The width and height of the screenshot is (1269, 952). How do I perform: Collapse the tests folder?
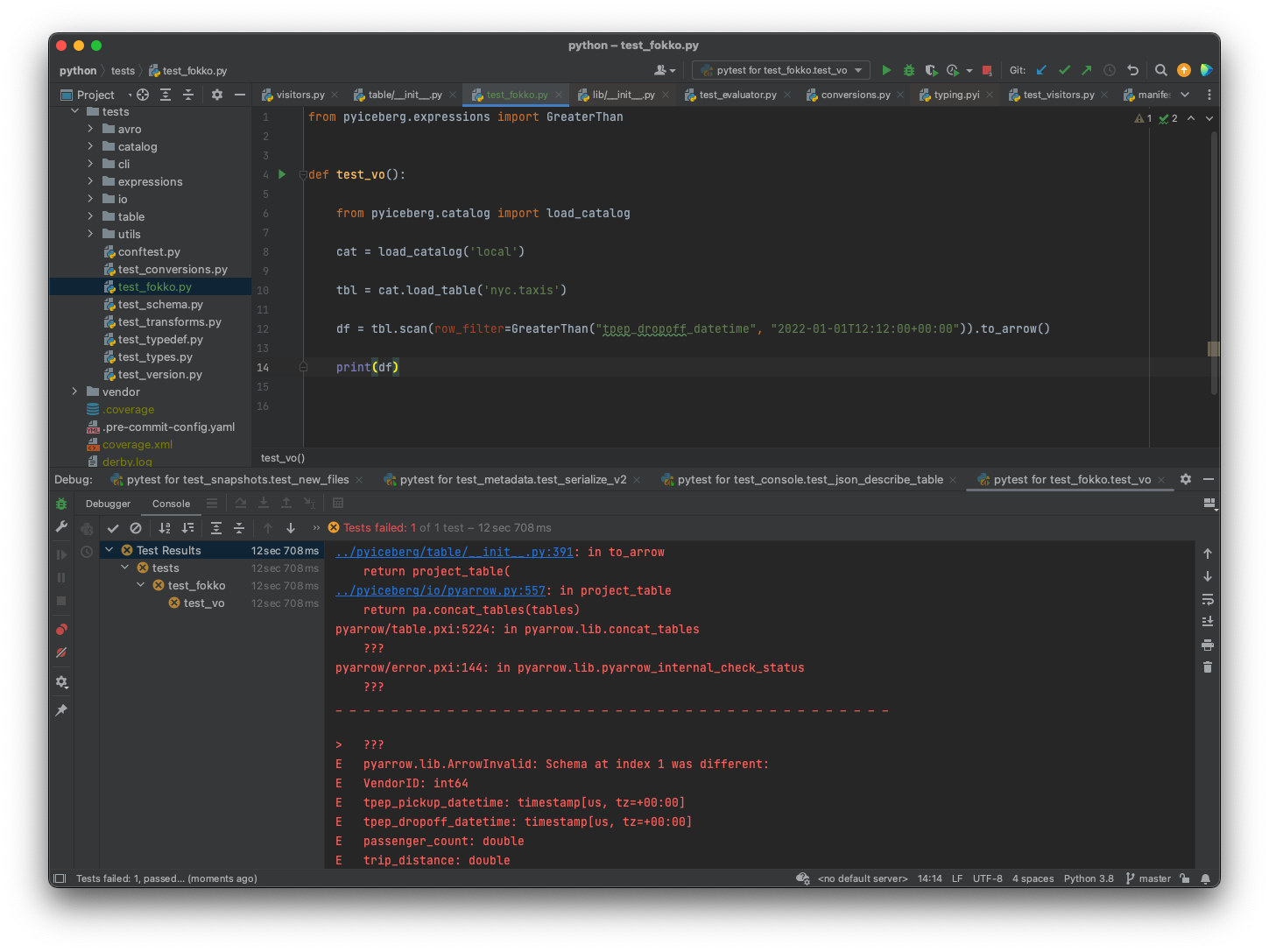point(74,111)
